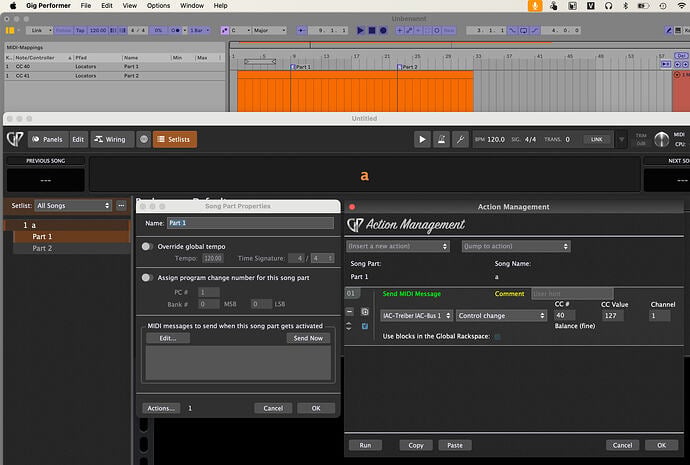Click the Bluetooth menu bar icon
Image resolution: width=690 pixels, height=465 pixels.
(625, 6)
